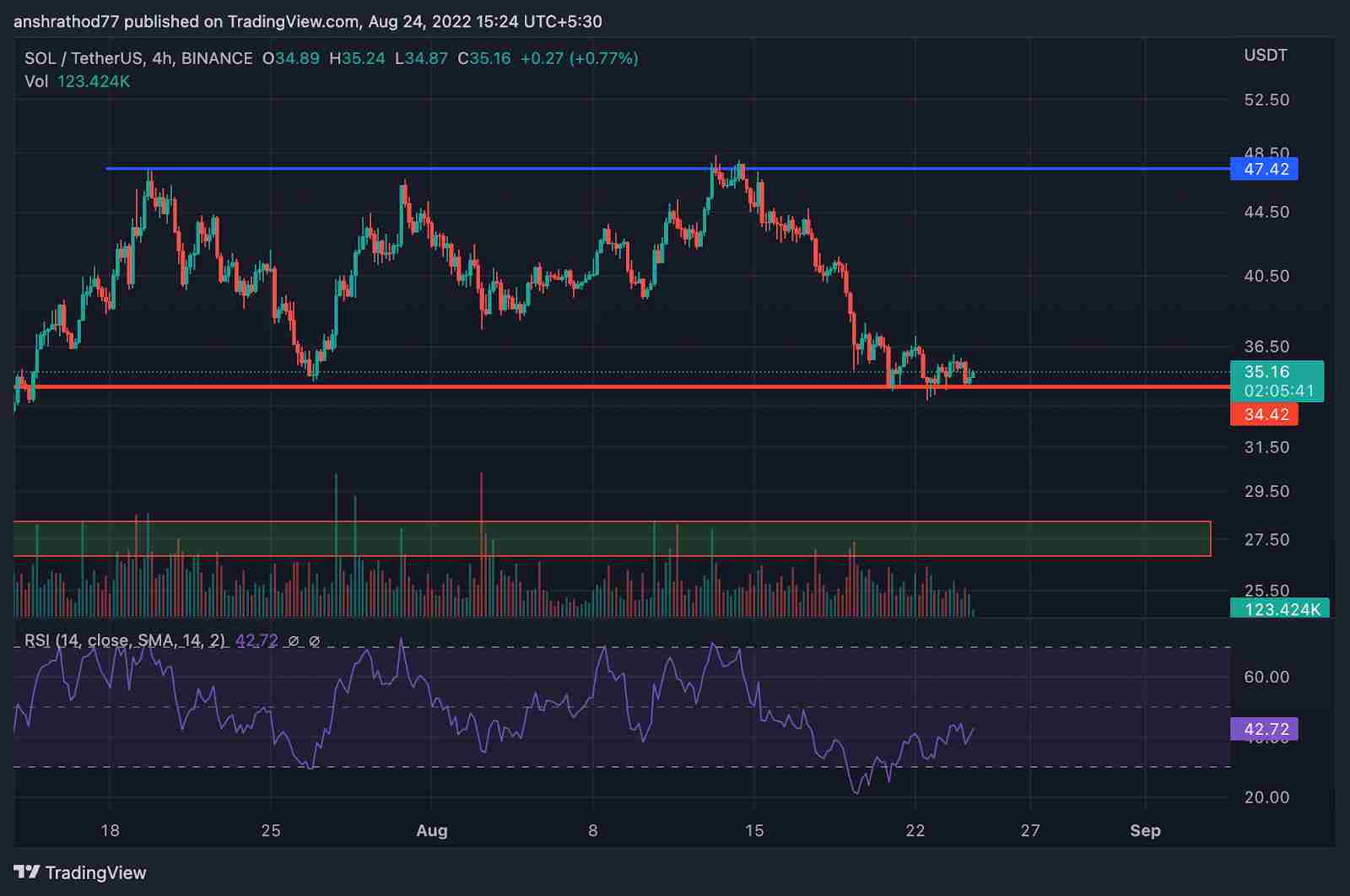Screen dimensions: 1350x896
Task: Click the low price L34.87 value
Action: click(421, 58)
